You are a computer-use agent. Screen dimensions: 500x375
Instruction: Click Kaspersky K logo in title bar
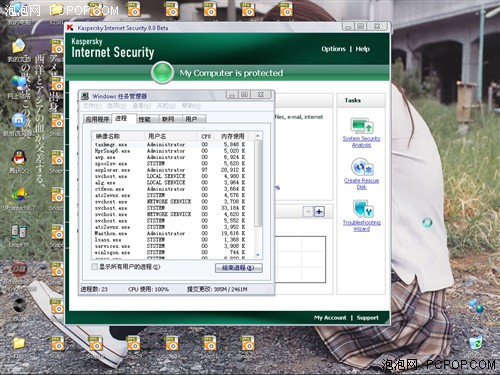(70, 27)
